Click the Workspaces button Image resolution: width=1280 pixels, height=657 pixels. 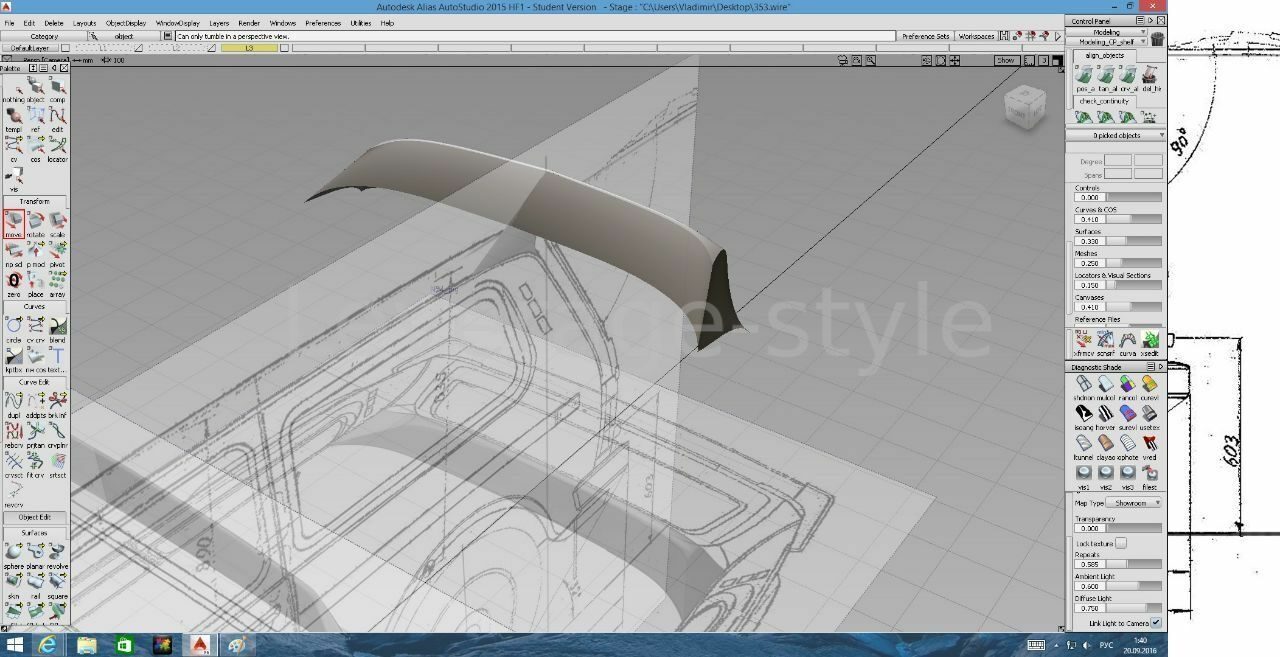point(976,36)
